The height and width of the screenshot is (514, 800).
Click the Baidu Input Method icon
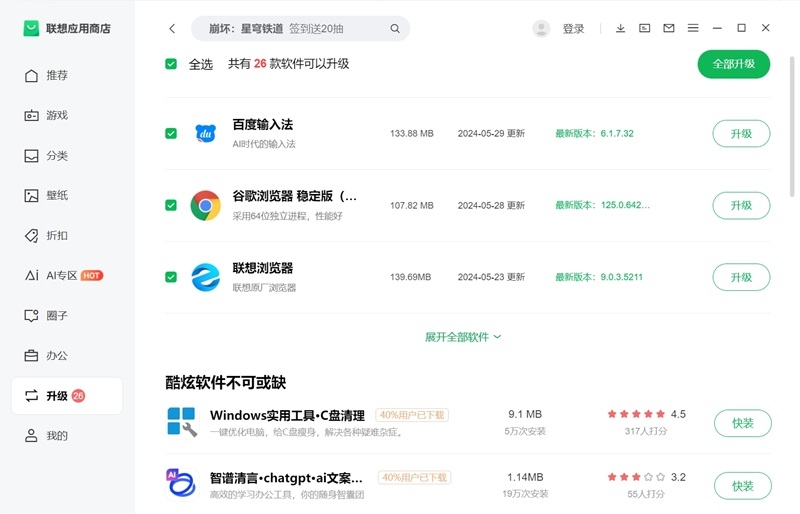coord(206,134)
